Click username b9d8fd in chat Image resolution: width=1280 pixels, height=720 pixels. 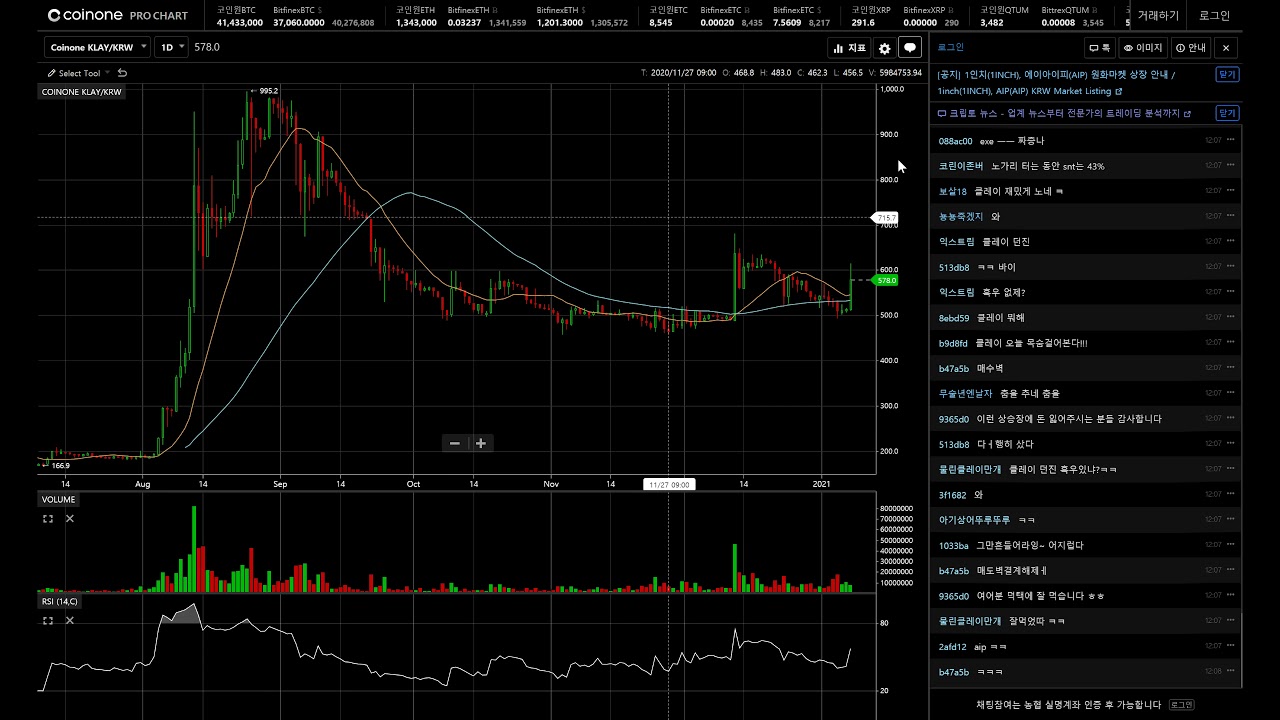[x=953, y=343]
